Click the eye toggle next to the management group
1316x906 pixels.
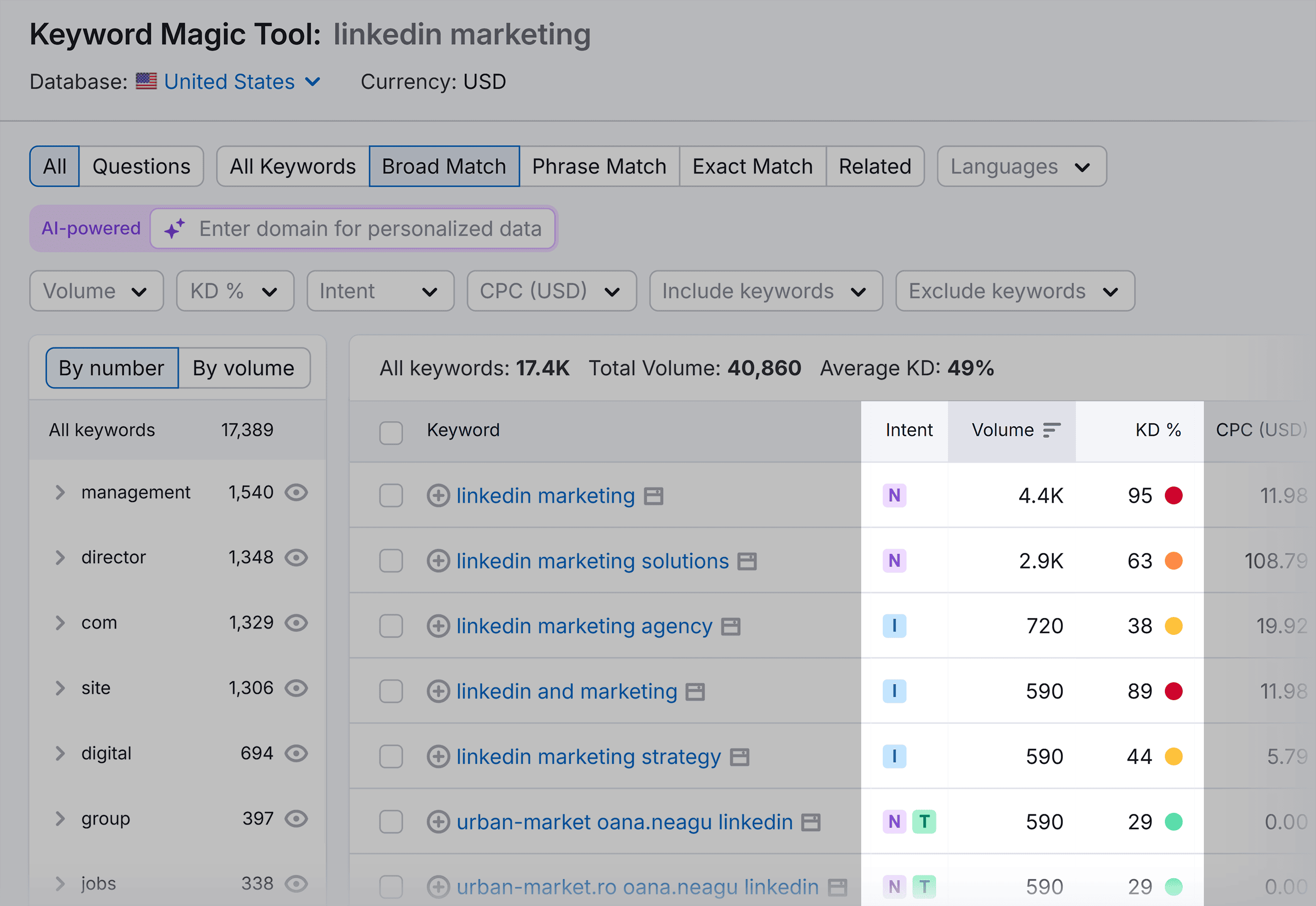tap(297, 492)
